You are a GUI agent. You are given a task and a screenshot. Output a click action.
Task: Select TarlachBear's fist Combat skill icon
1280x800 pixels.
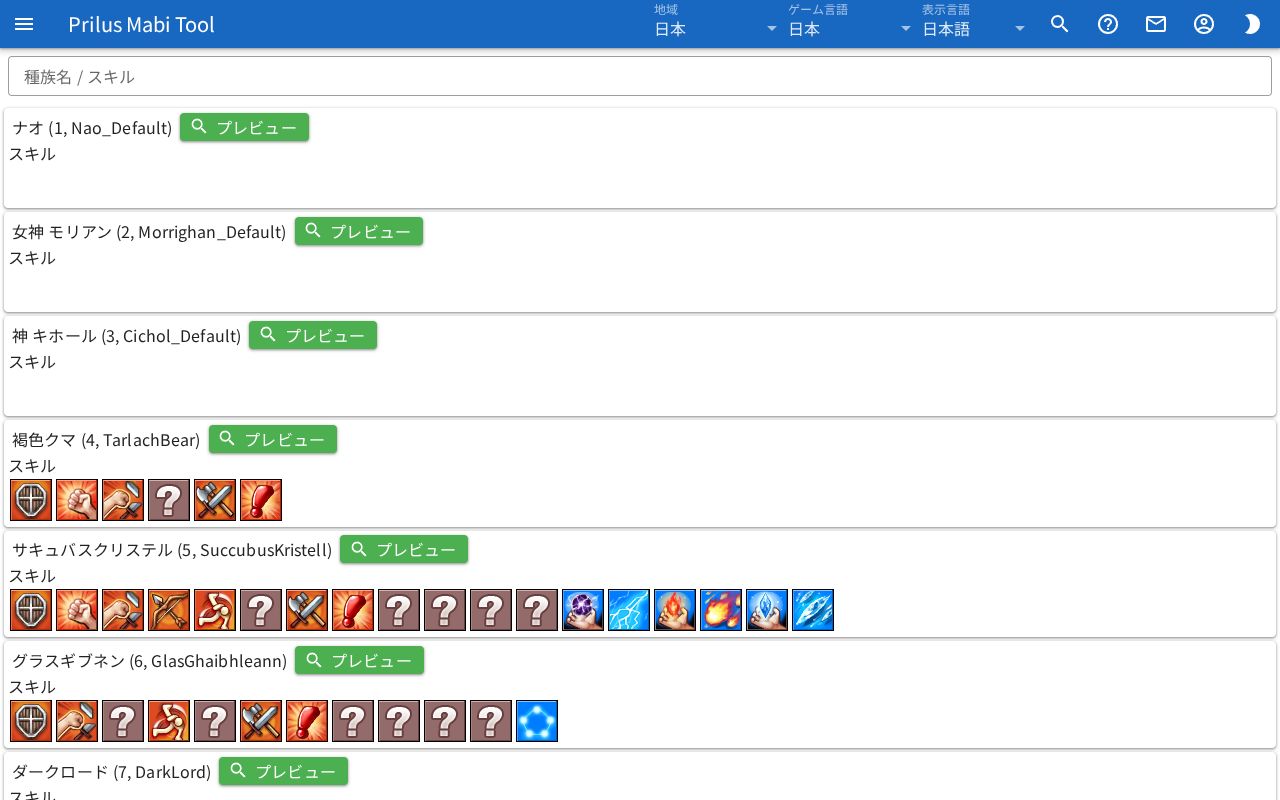77,500
